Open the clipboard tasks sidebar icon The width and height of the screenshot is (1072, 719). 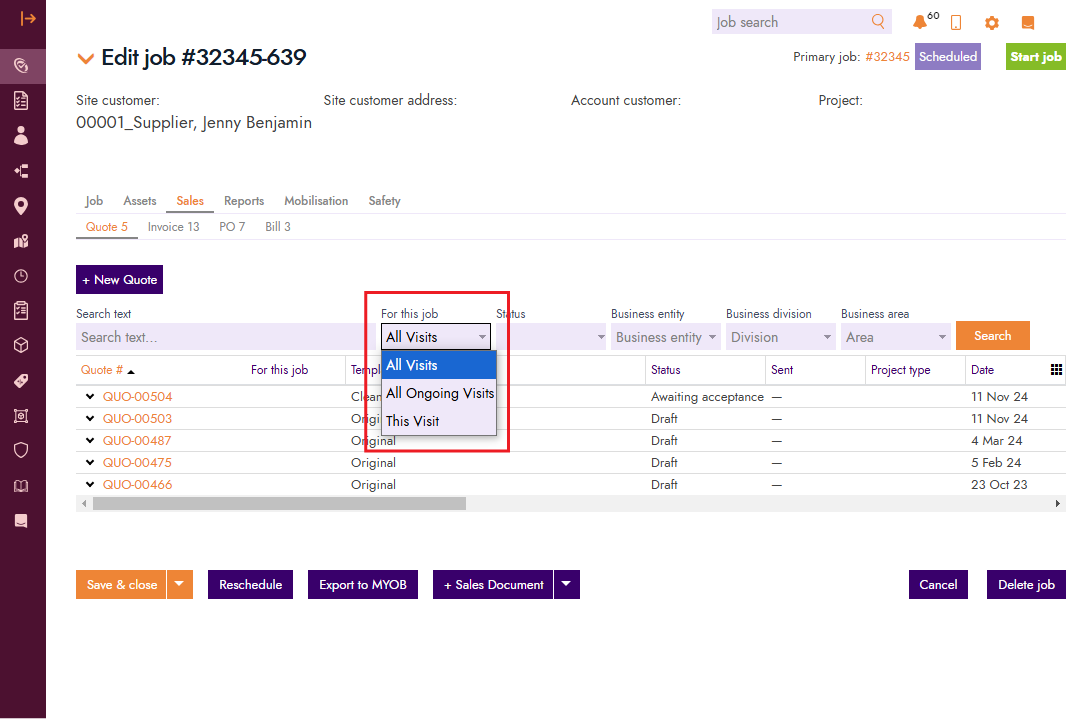point(21,310)
